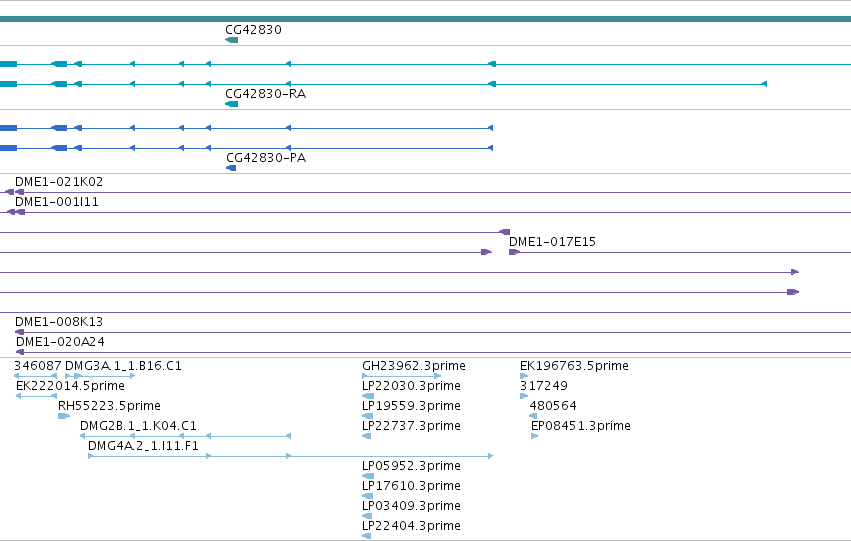Click the 346087 feature label
The image size is (851, 541).
point(38,366)
